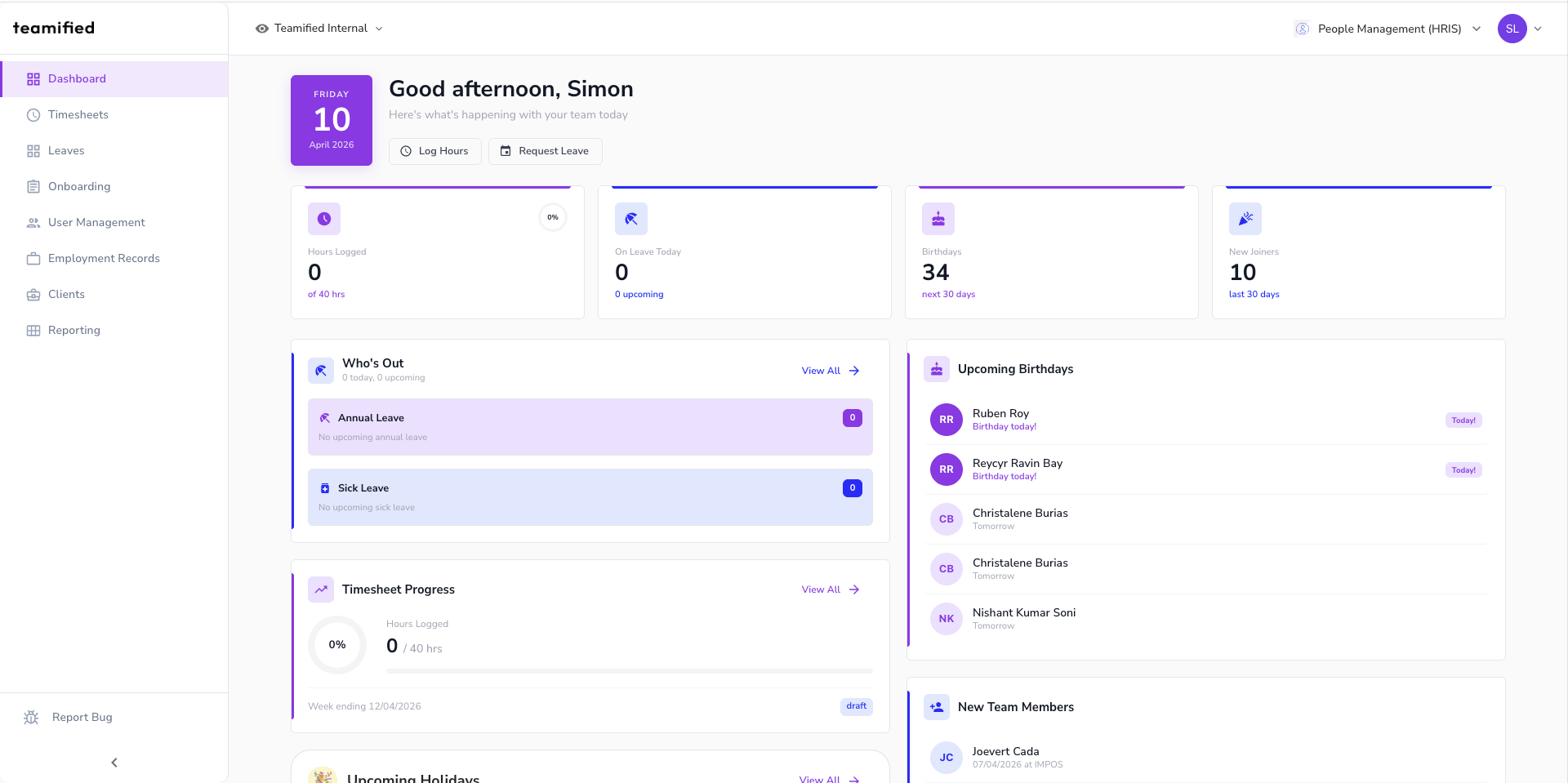Open the Reporting section icon

click(x=33, y=330)
